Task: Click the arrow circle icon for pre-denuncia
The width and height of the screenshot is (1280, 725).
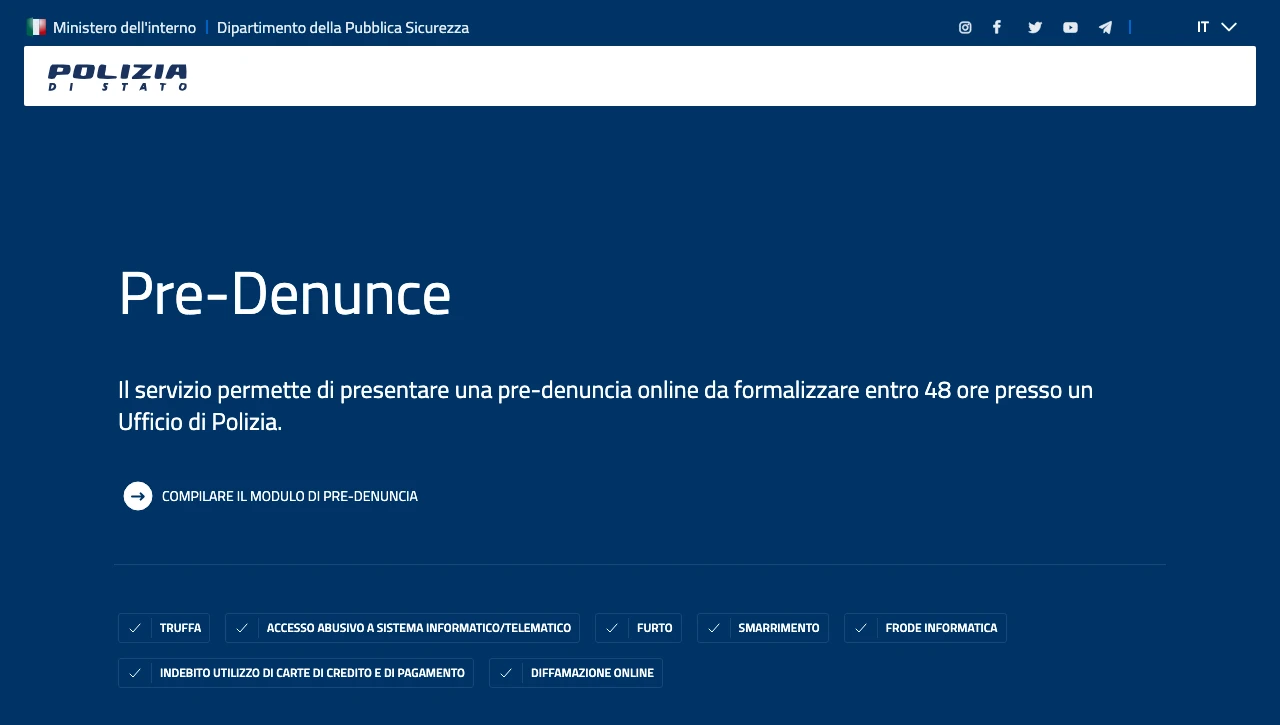Action: (138, 496)
